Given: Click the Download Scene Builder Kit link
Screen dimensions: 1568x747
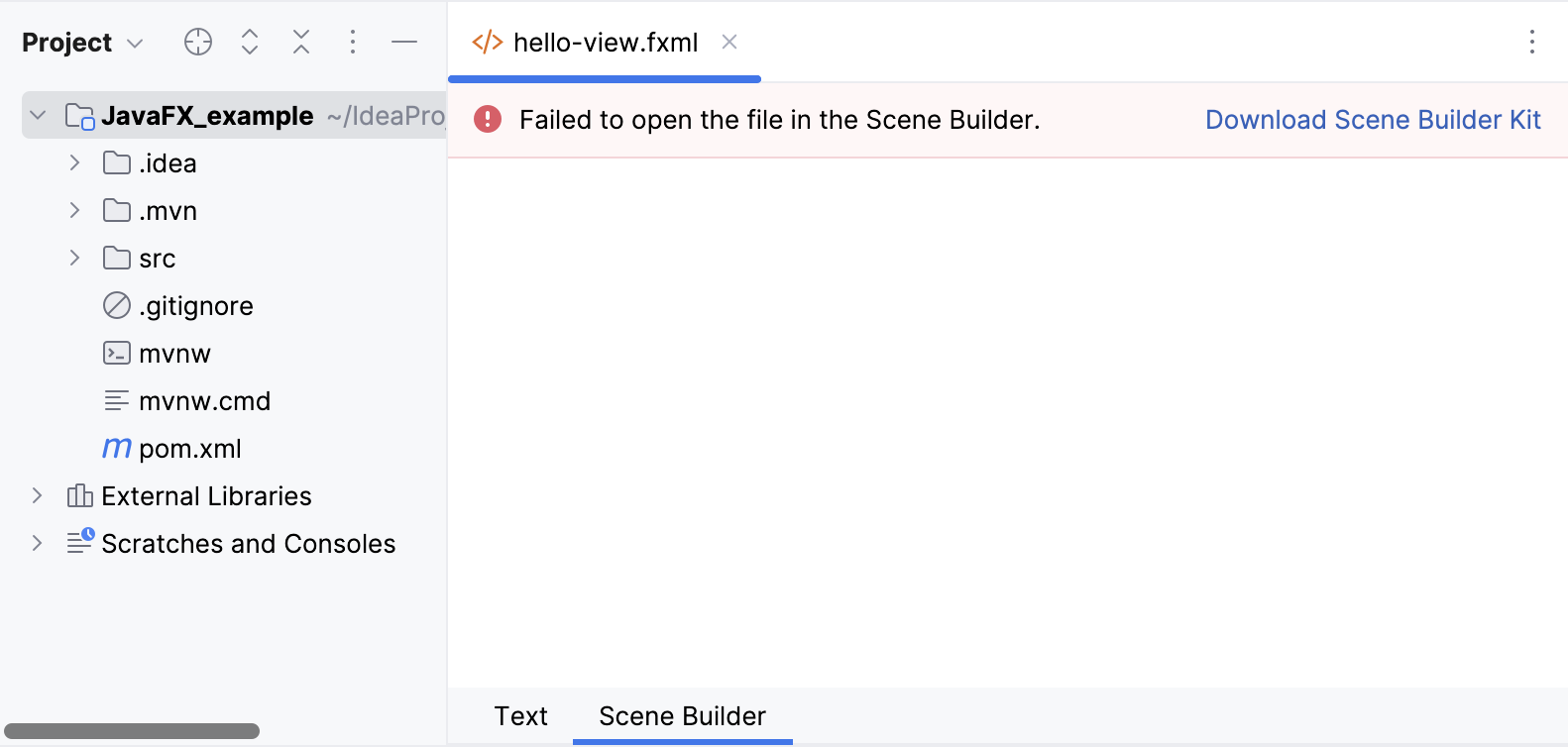Looking at the screenshot, I should point(1373,119).
